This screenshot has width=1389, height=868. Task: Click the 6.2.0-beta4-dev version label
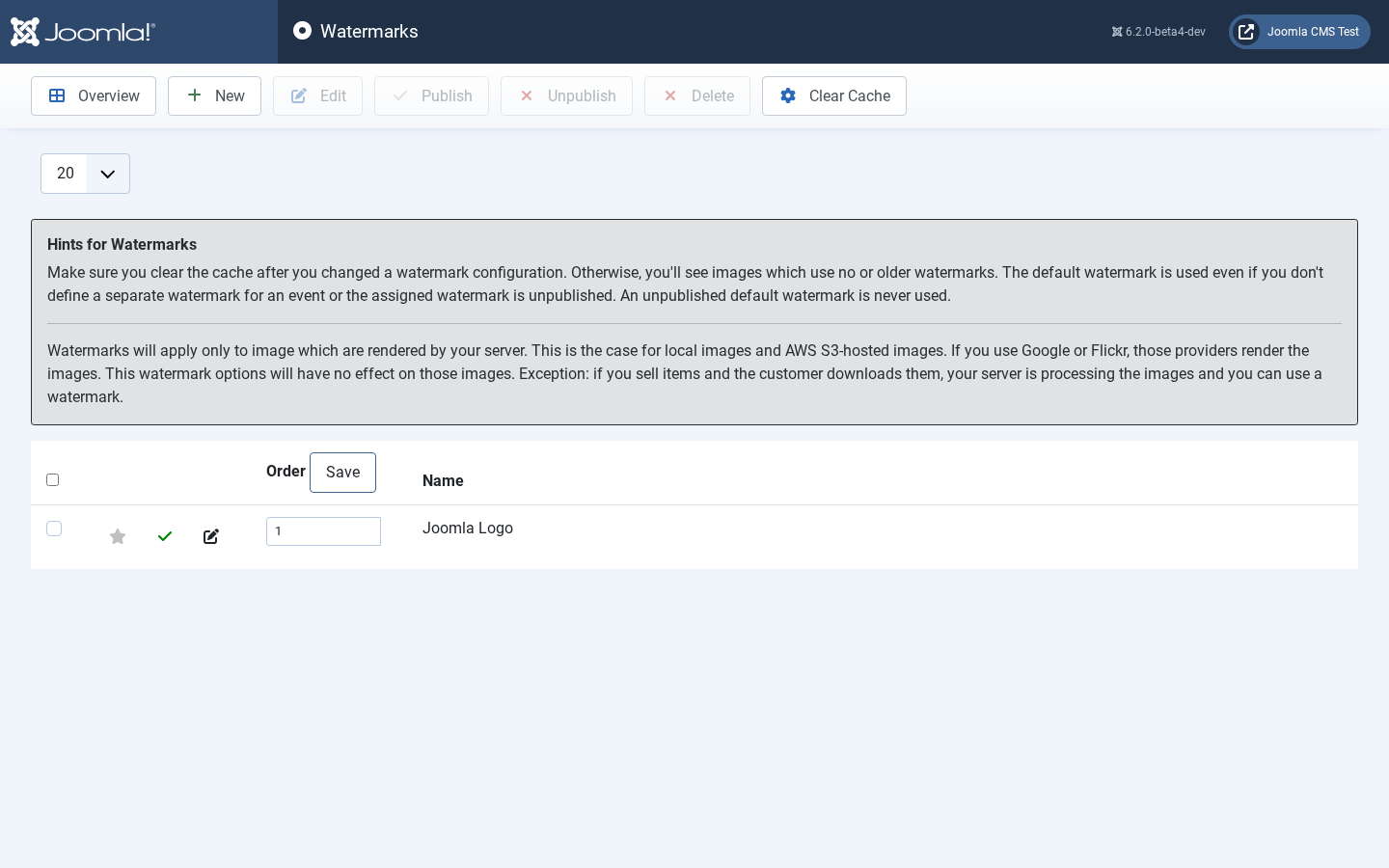tap(1158, 32)
